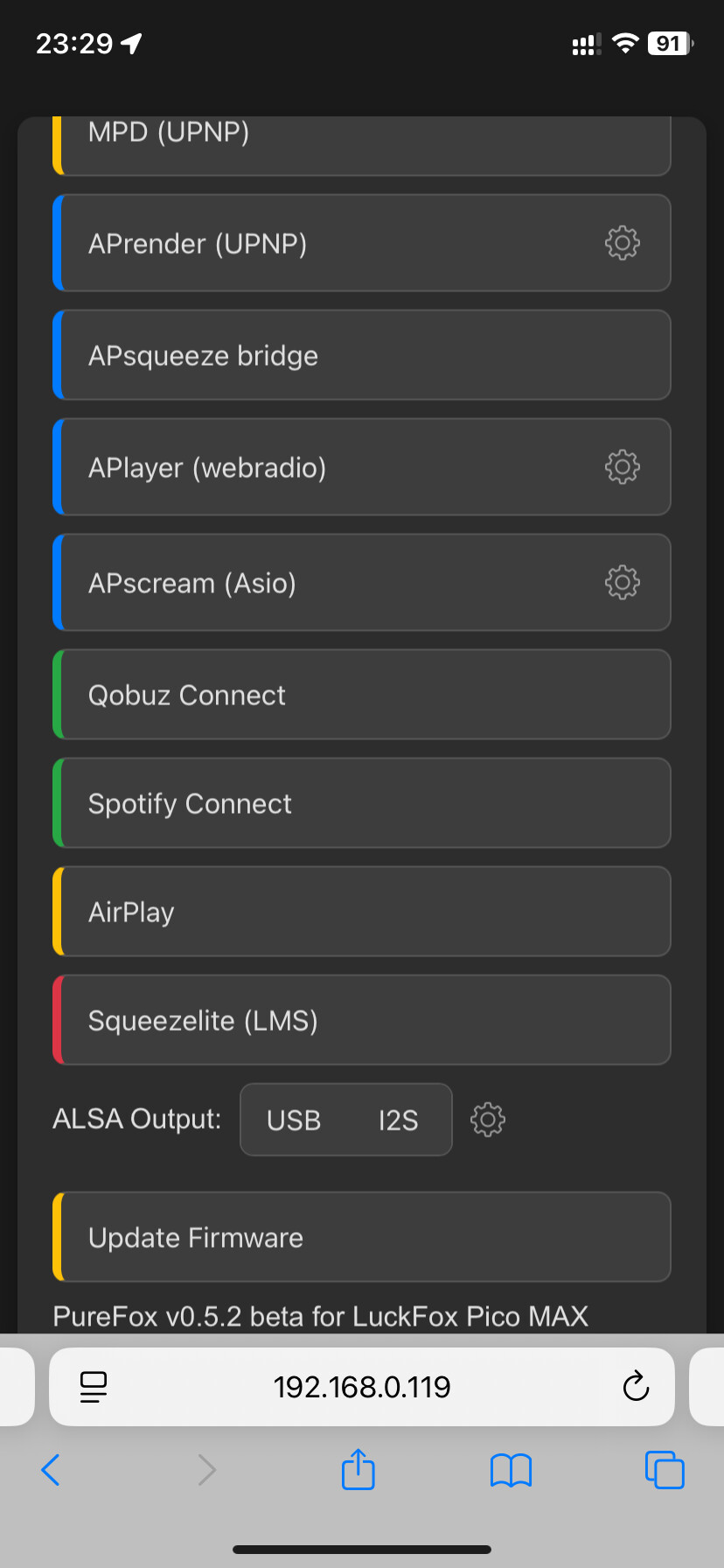Open page format menu icon in address bar
Viewport: 724px width, 1568px height.
pos(94,1387)
